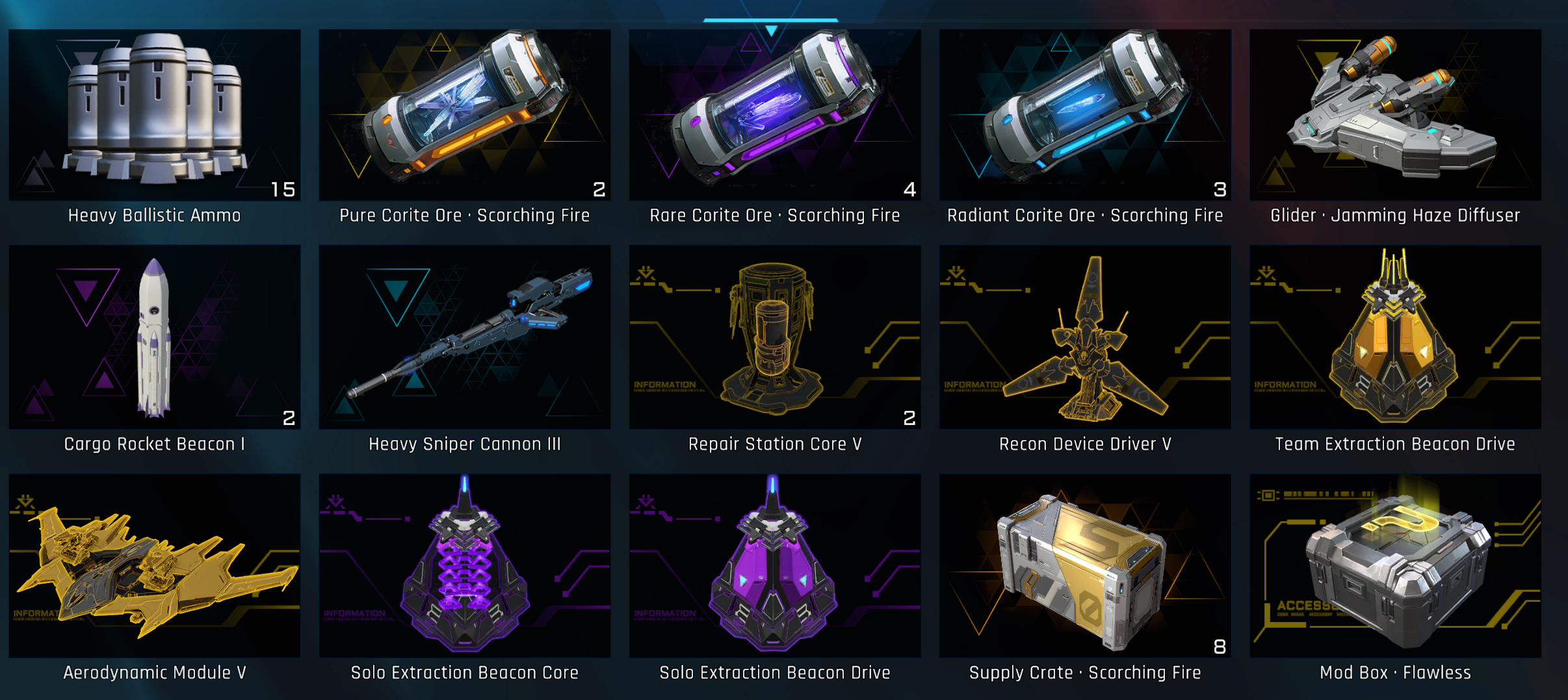This screenshot has width=1568, height=700.
Task: Choose the Team Extraction Beacon Drive item
Action: 1395,337
